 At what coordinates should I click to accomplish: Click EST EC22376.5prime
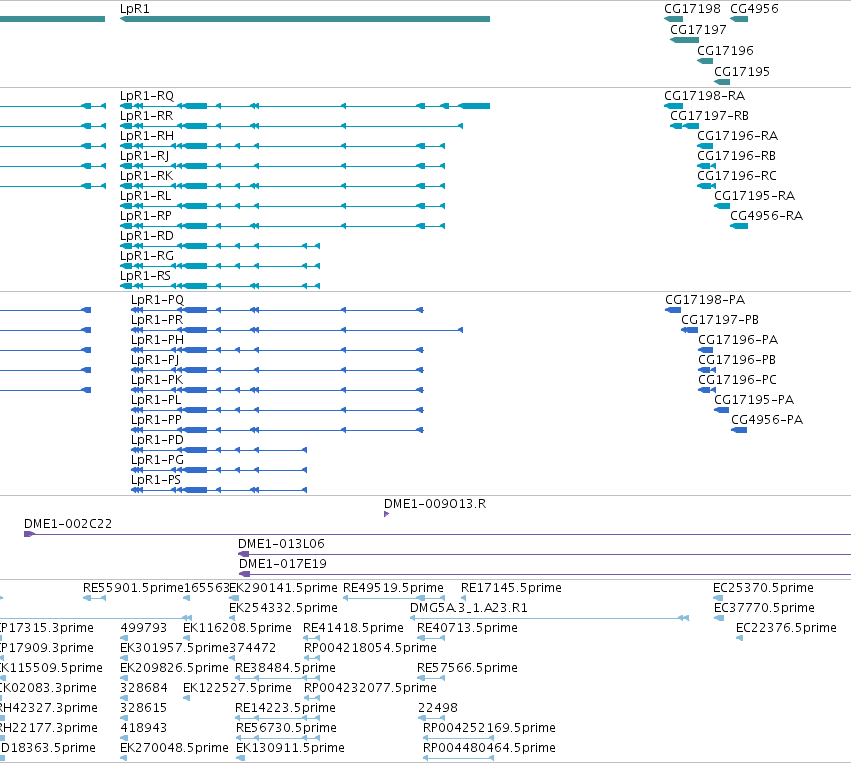[739, 638]
